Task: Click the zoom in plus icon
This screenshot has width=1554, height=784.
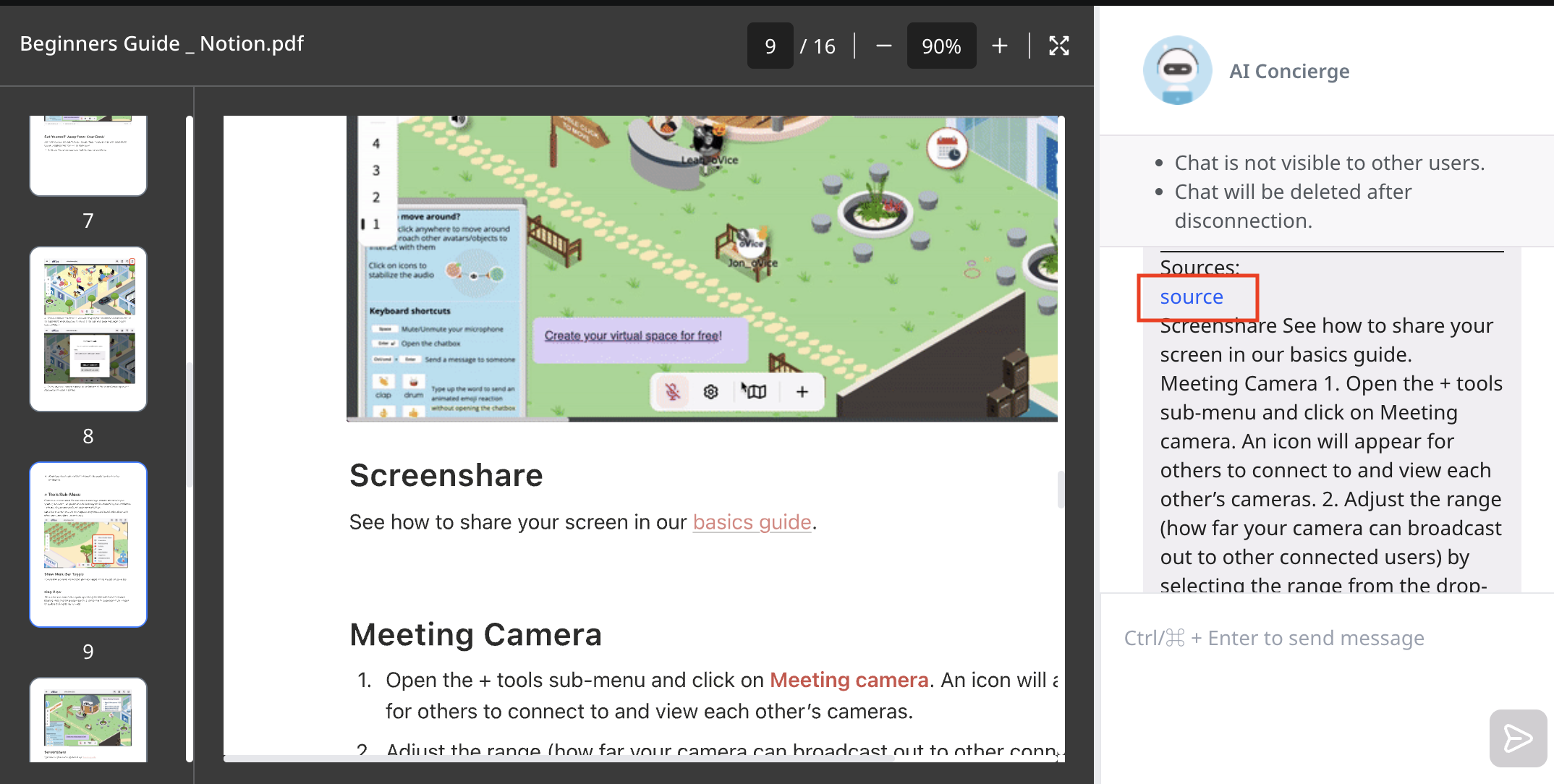Action: tap(999, 46)
